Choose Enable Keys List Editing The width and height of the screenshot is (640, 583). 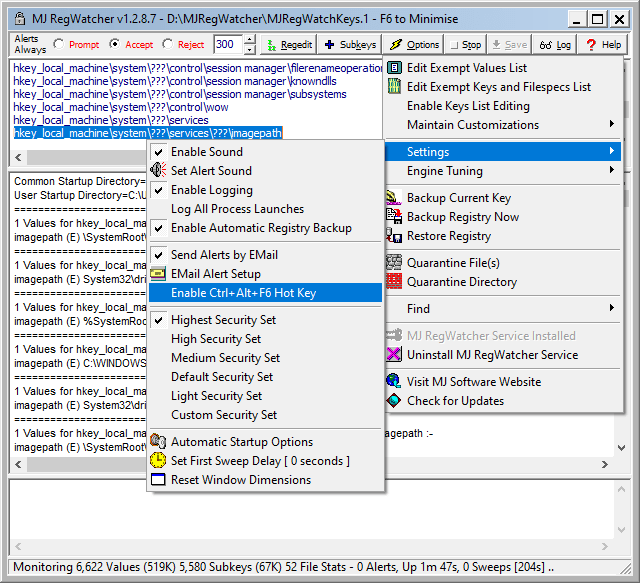tap(503, 106)
